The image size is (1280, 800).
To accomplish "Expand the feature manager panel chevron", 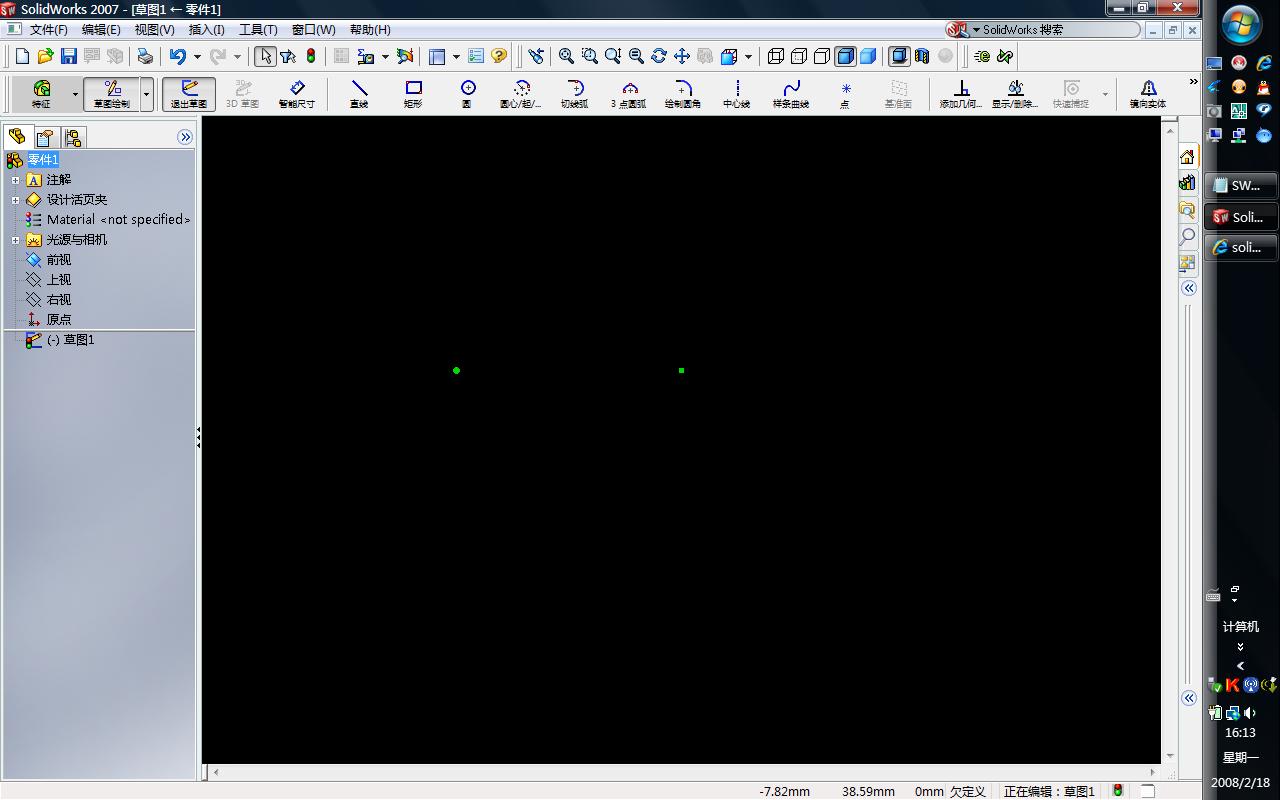I will (x=185, y=137).
